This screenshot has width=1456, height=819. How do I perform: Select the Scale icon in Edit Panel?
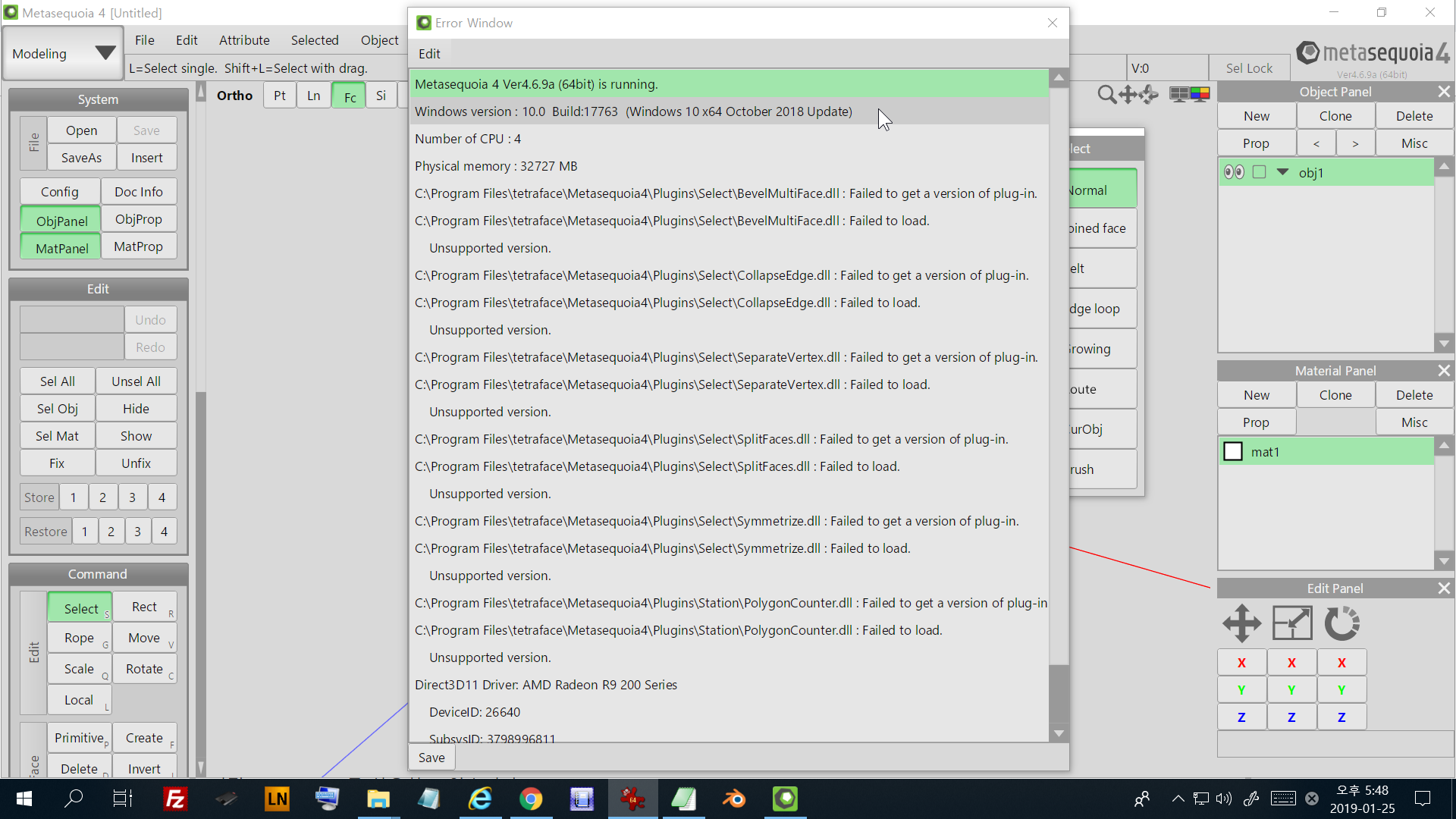[x=1291, y=623]
